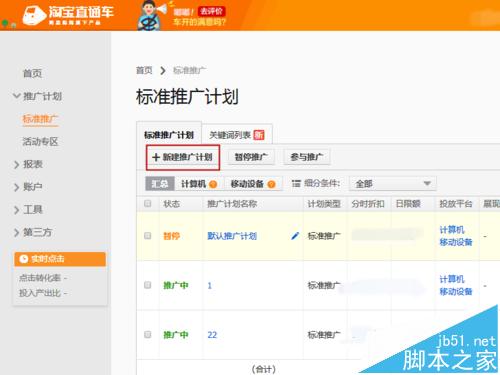Click the 状态 column header

171,204
